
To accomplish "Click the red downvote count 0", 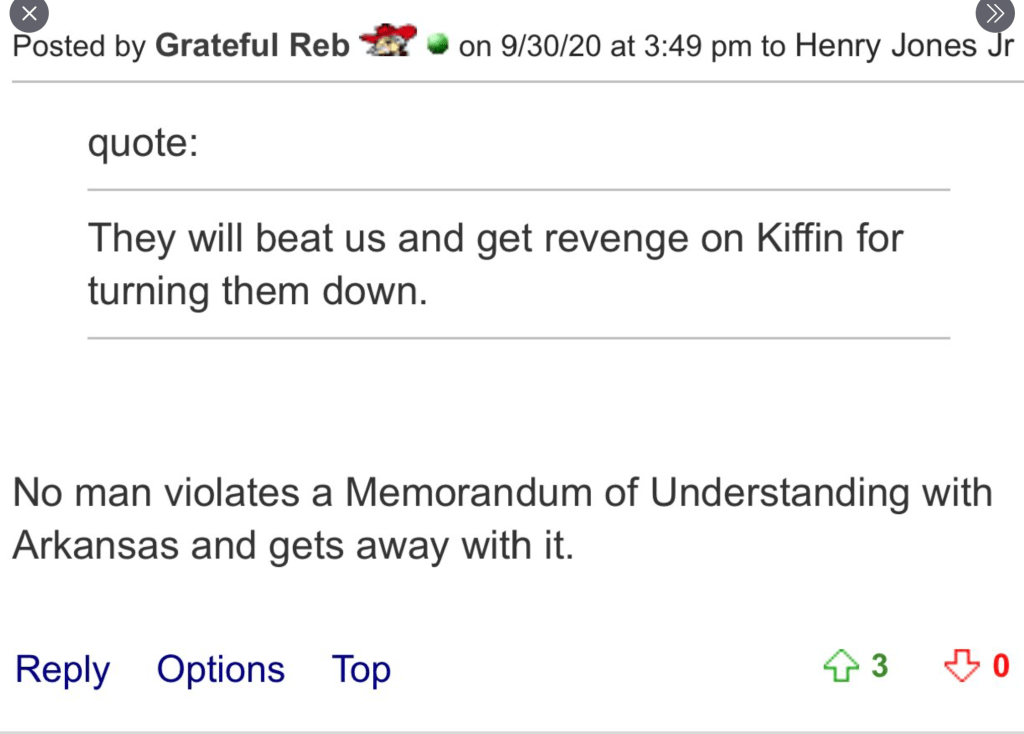I will pyautogui.click(x=1000, y=666).
